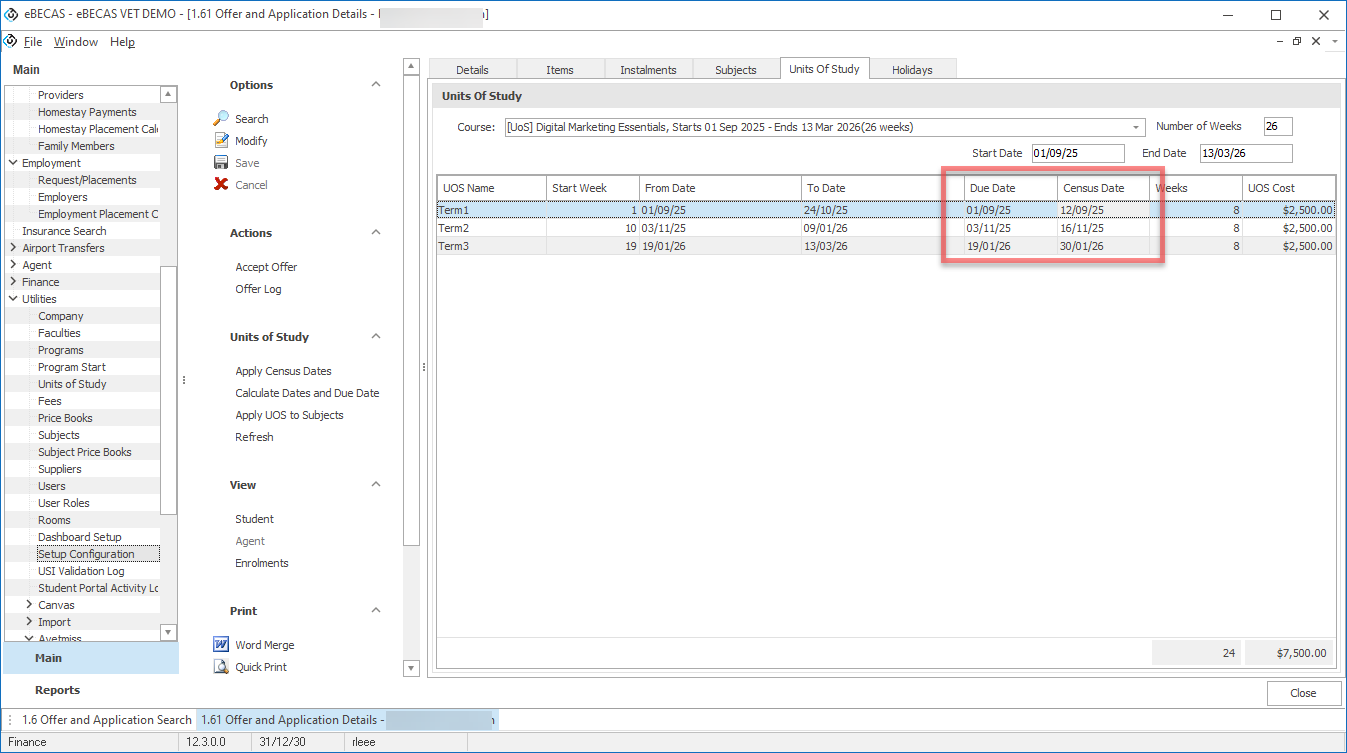Collapse the Units of Study actions section
The width and height of the screenshot is (1347, 753).
coord(376,337)
